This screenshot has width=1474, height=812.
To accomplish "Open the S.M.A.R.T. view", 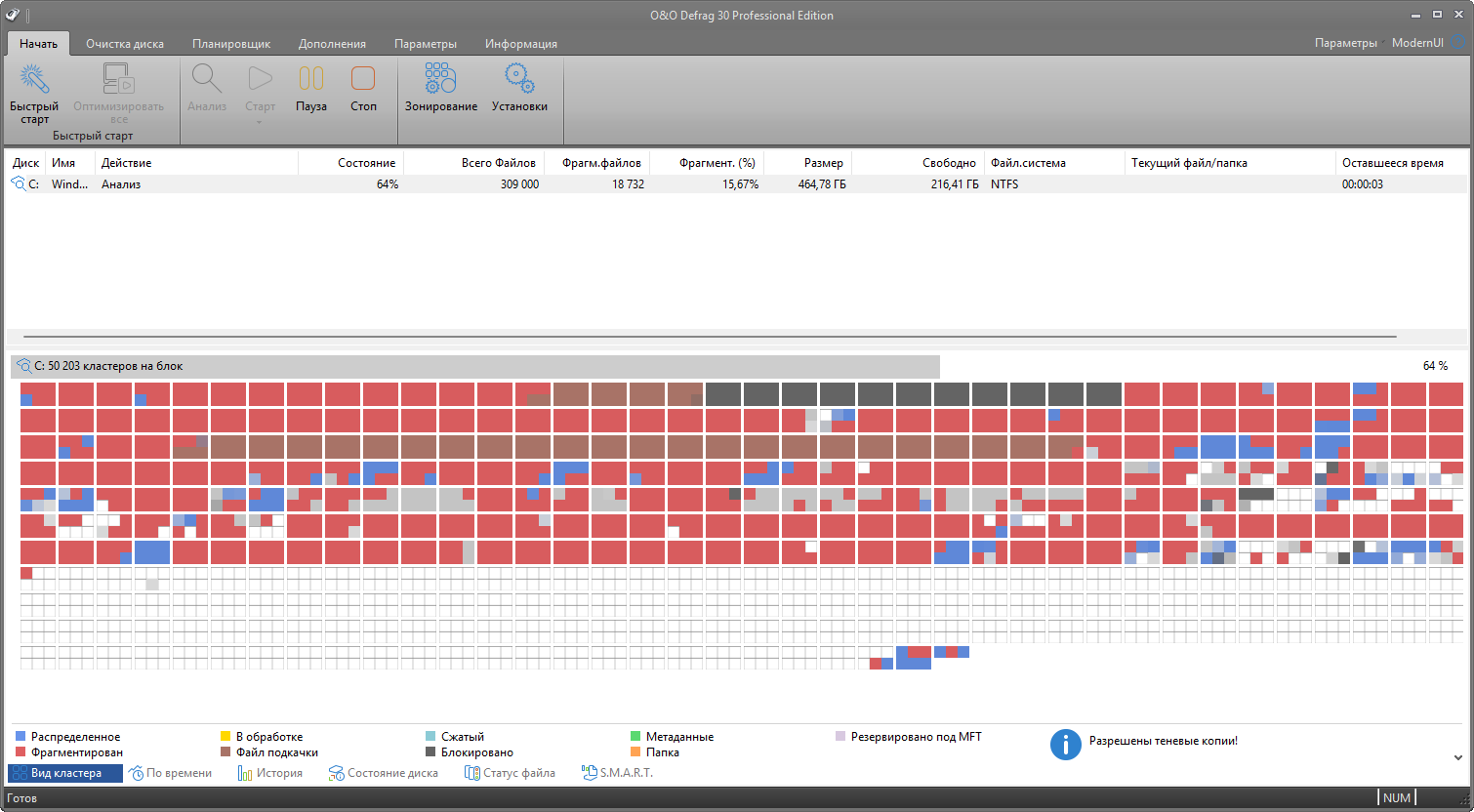I will click(x=618, y=773).
